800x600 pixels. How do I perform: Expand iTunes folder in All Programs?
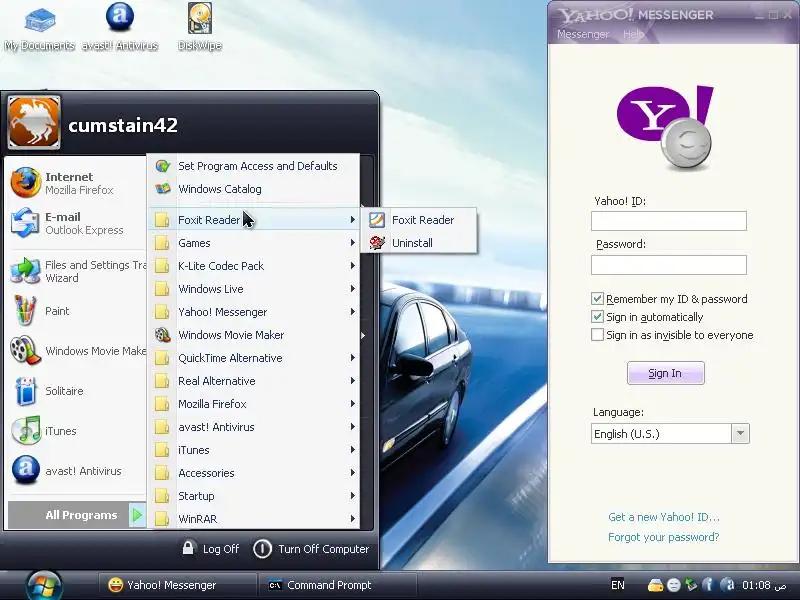pos(254,450)
